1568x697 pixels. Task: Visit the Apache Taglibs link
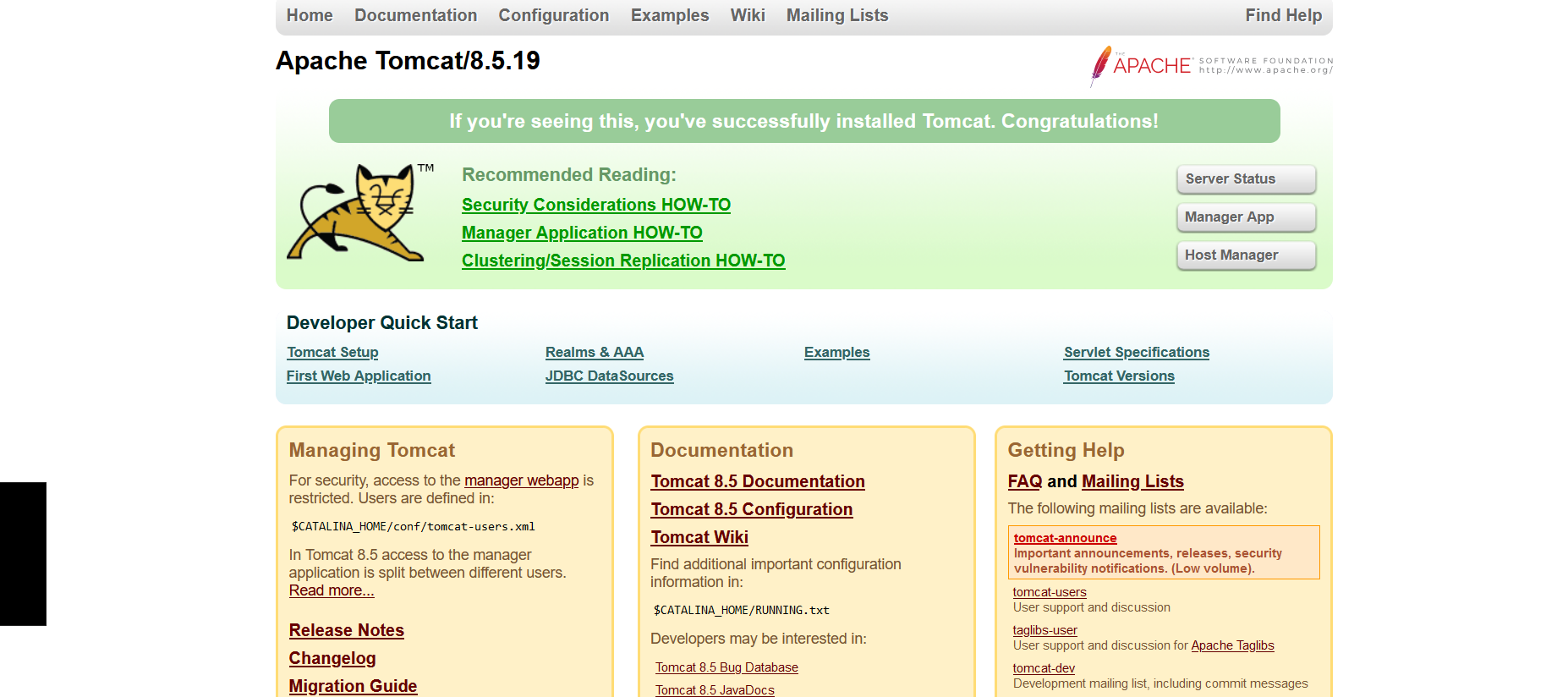click(1232, 645)
